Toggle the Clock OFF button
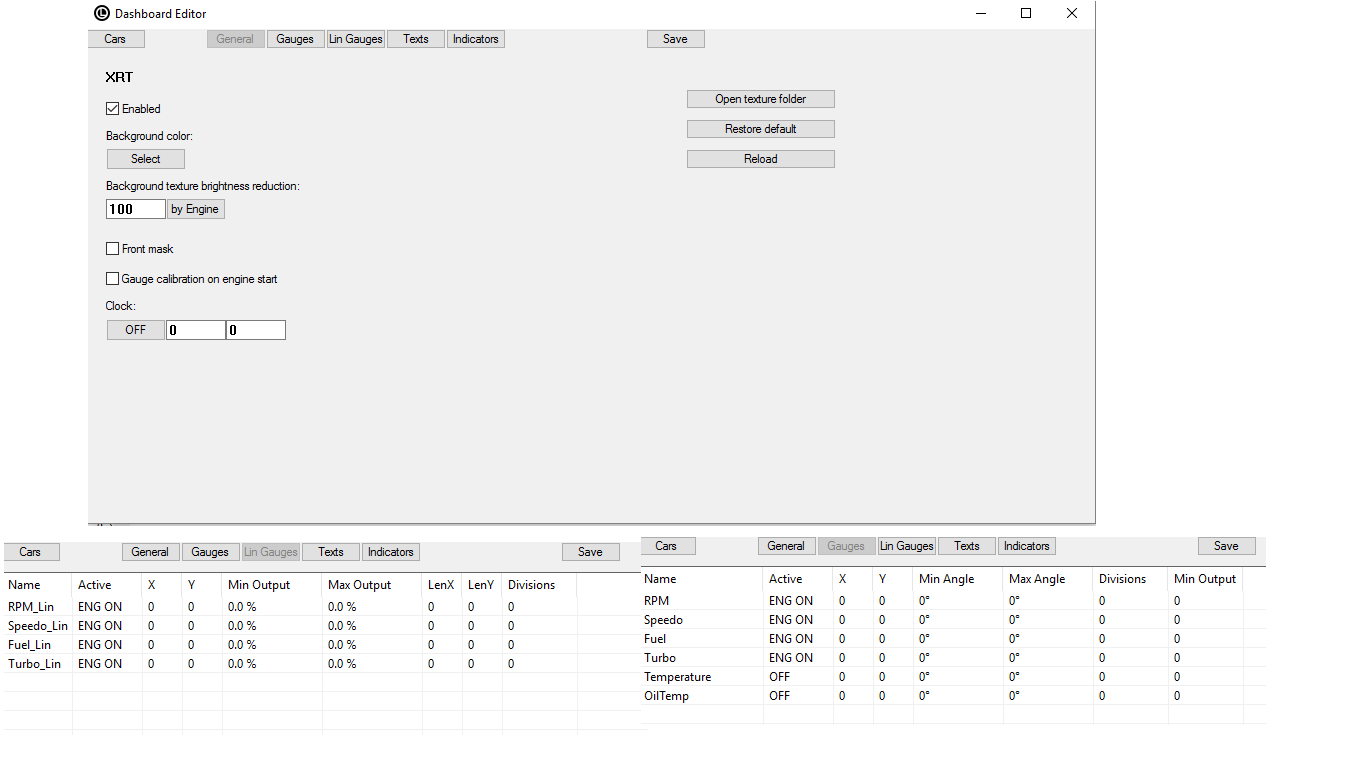Viewport: 1366px width, 768px height. (135, 330)
